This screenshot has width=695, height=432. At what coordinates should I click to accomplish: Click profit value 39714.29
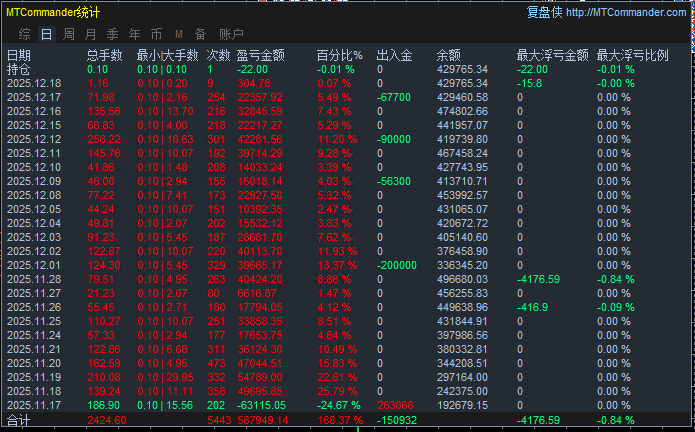(260, 153)
